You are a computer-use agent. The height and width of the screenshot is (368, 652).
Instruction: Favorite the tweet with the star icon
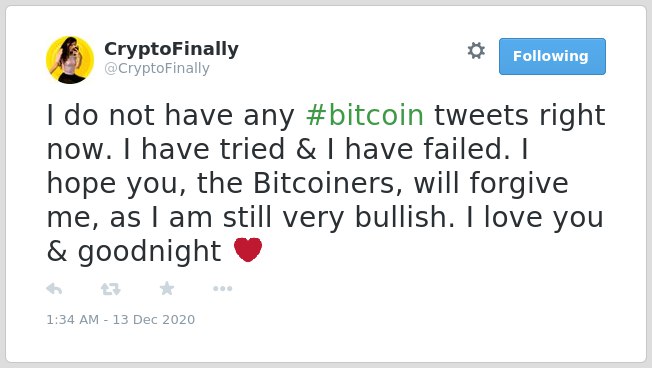click(x=167, y=288)
